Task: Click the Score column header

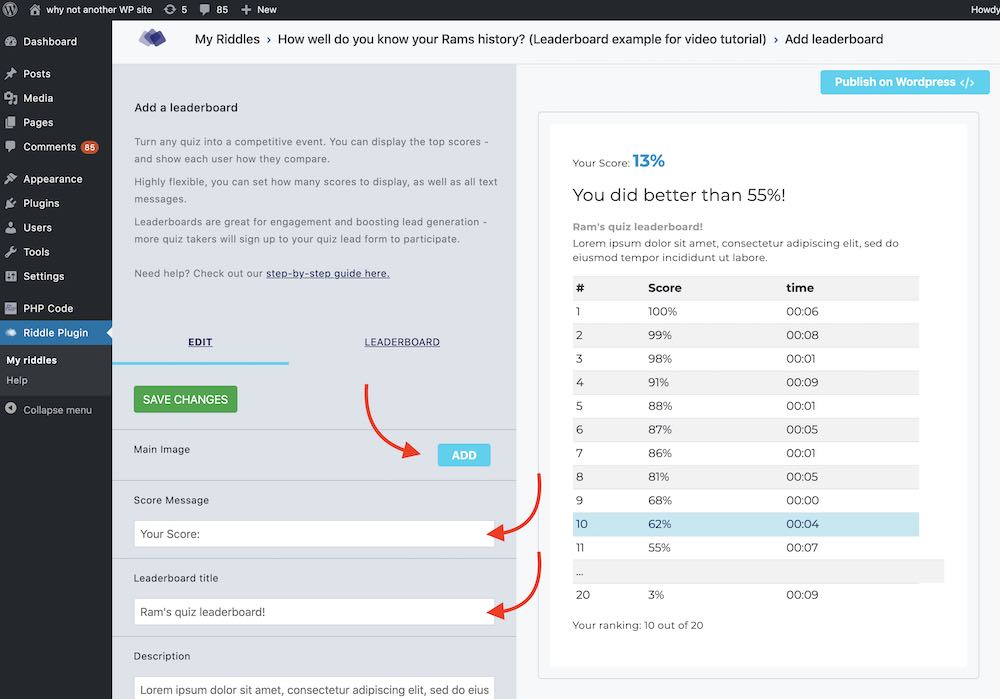Action: point(665,288)
